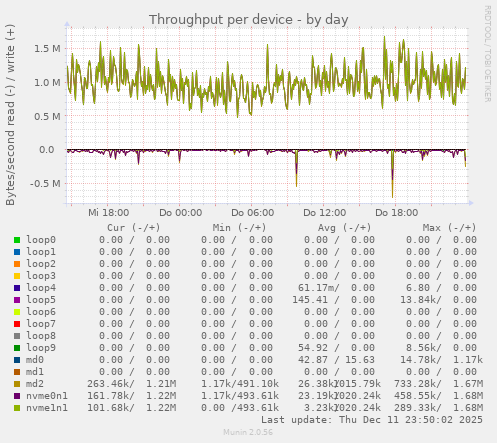Select the loop8 device label
This screenshot has width=497, height=443.
click(x=41, y=336)
